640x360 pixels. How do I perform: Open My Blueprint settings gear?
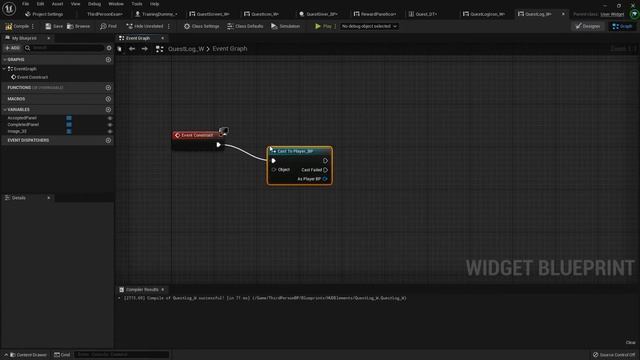pos(109,48)
